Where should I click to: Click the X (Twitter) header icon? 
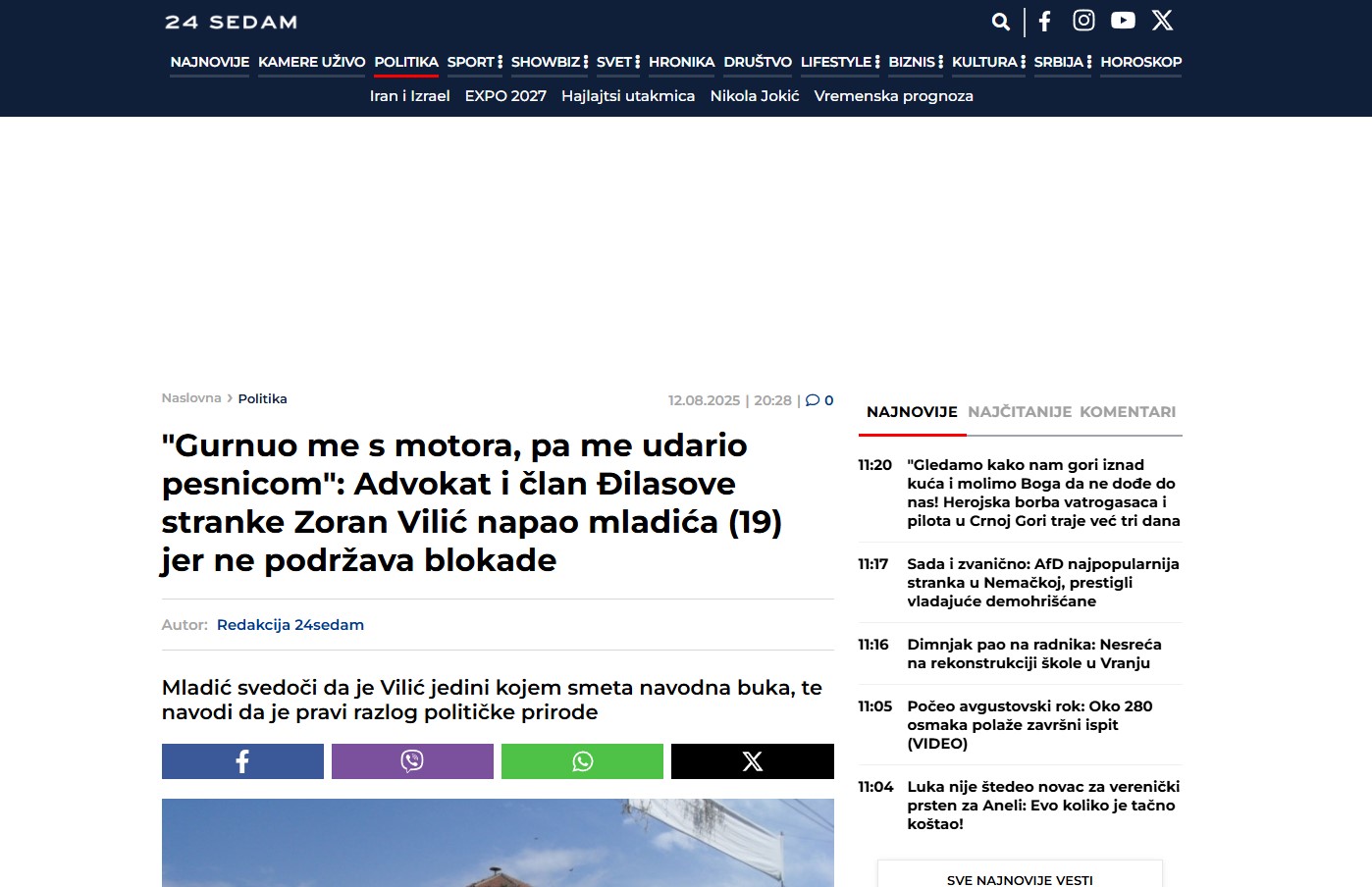coord(1162,21)
